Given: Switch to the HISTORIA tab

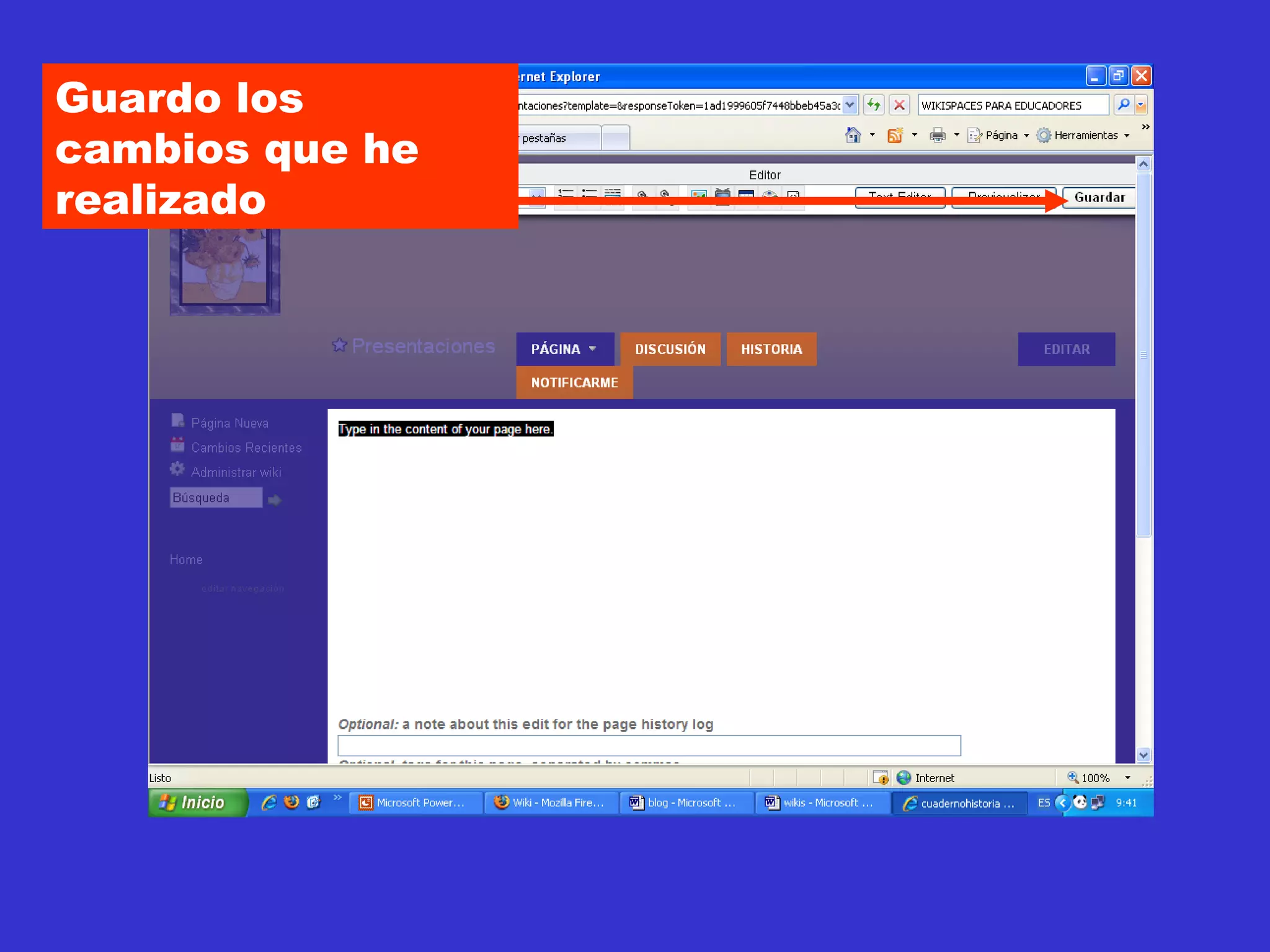Looking at the screenshot, I should click(x=771, y=349).
